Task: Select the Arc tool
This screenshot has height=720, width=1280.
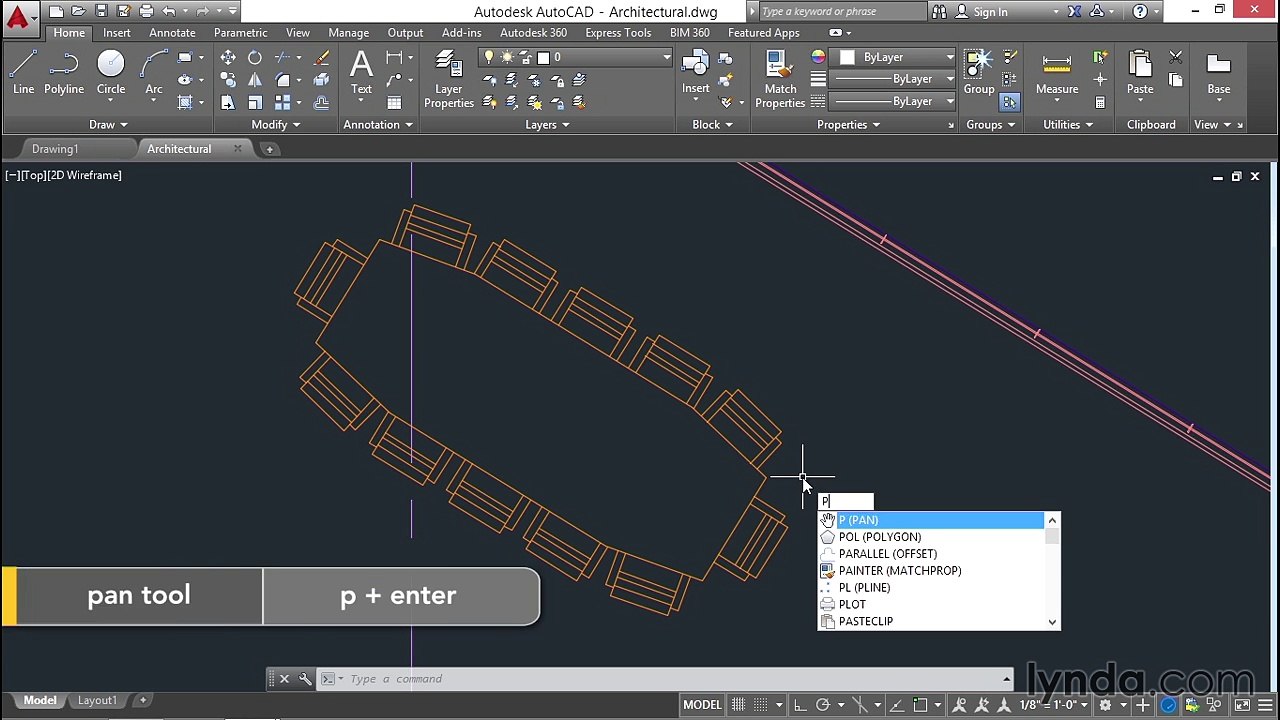Action: [x=153, y=72]
